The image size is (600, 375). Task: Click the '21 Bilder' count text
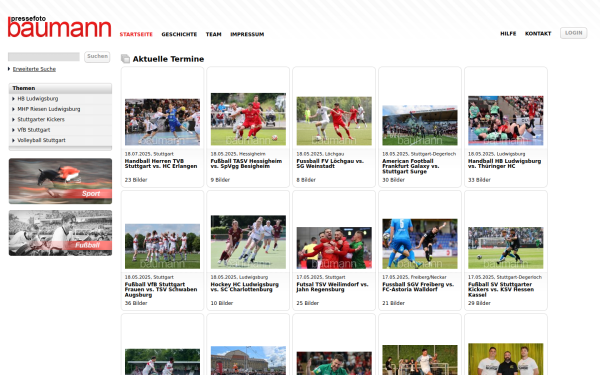pos(393,303)
